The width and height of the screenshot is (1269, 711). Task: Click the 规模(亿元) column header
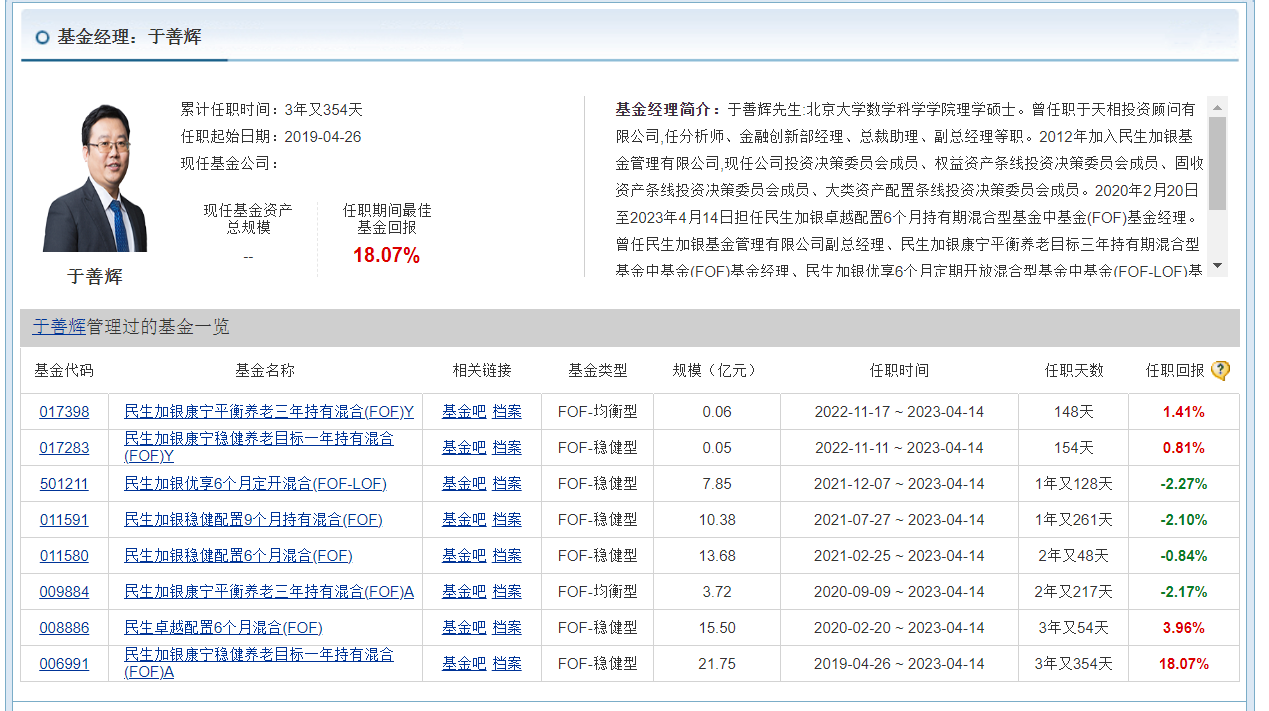pos(714,371)
